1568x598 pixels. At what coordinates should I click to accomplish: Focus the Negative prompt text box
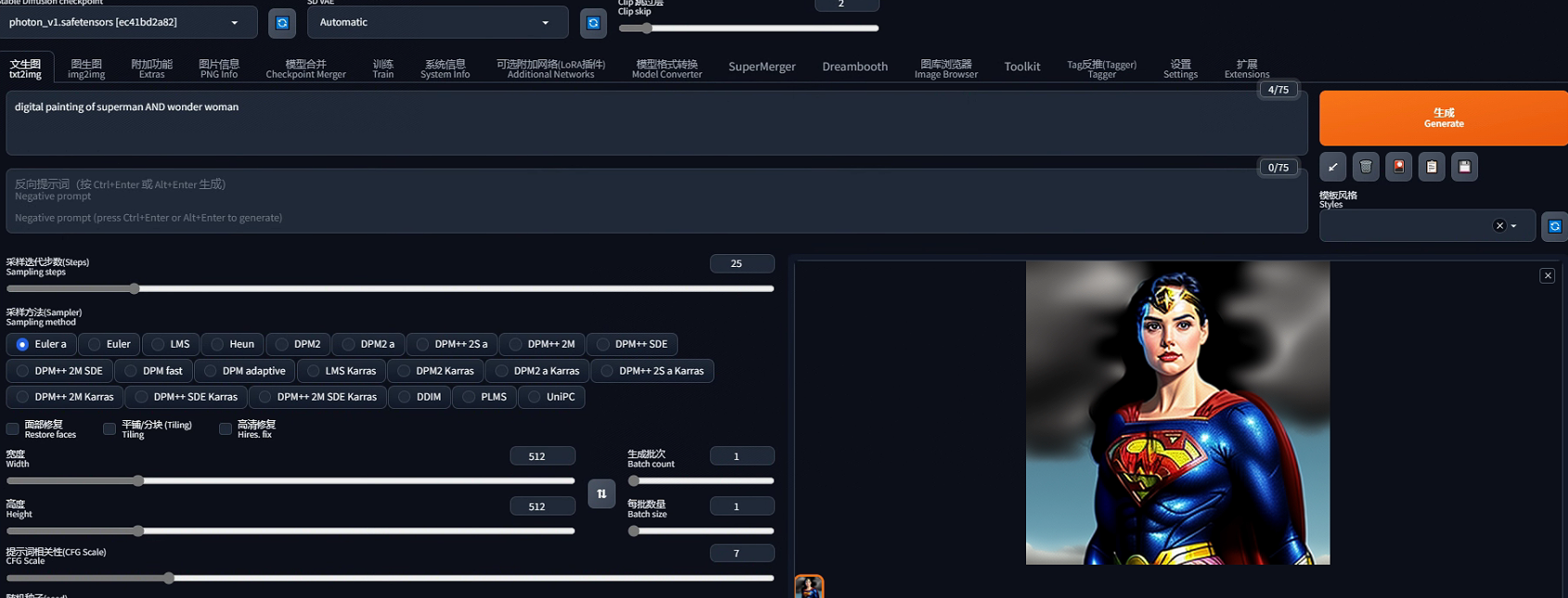pyautogui.click(x=656, y=201)
